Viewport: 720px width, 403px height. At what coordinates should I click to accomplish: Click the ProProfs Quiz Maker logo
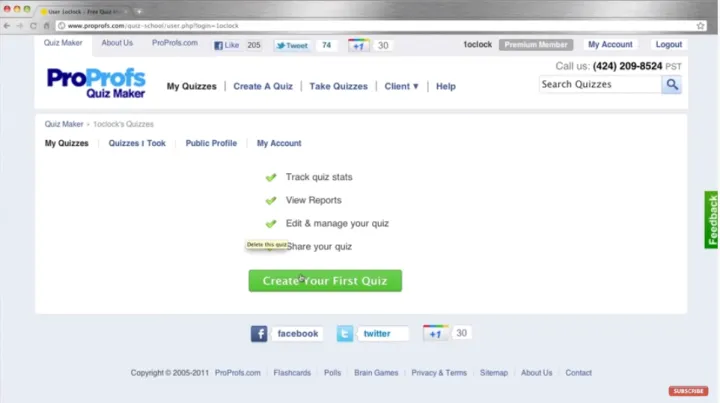pyautogui.click(x=96, y=83)
